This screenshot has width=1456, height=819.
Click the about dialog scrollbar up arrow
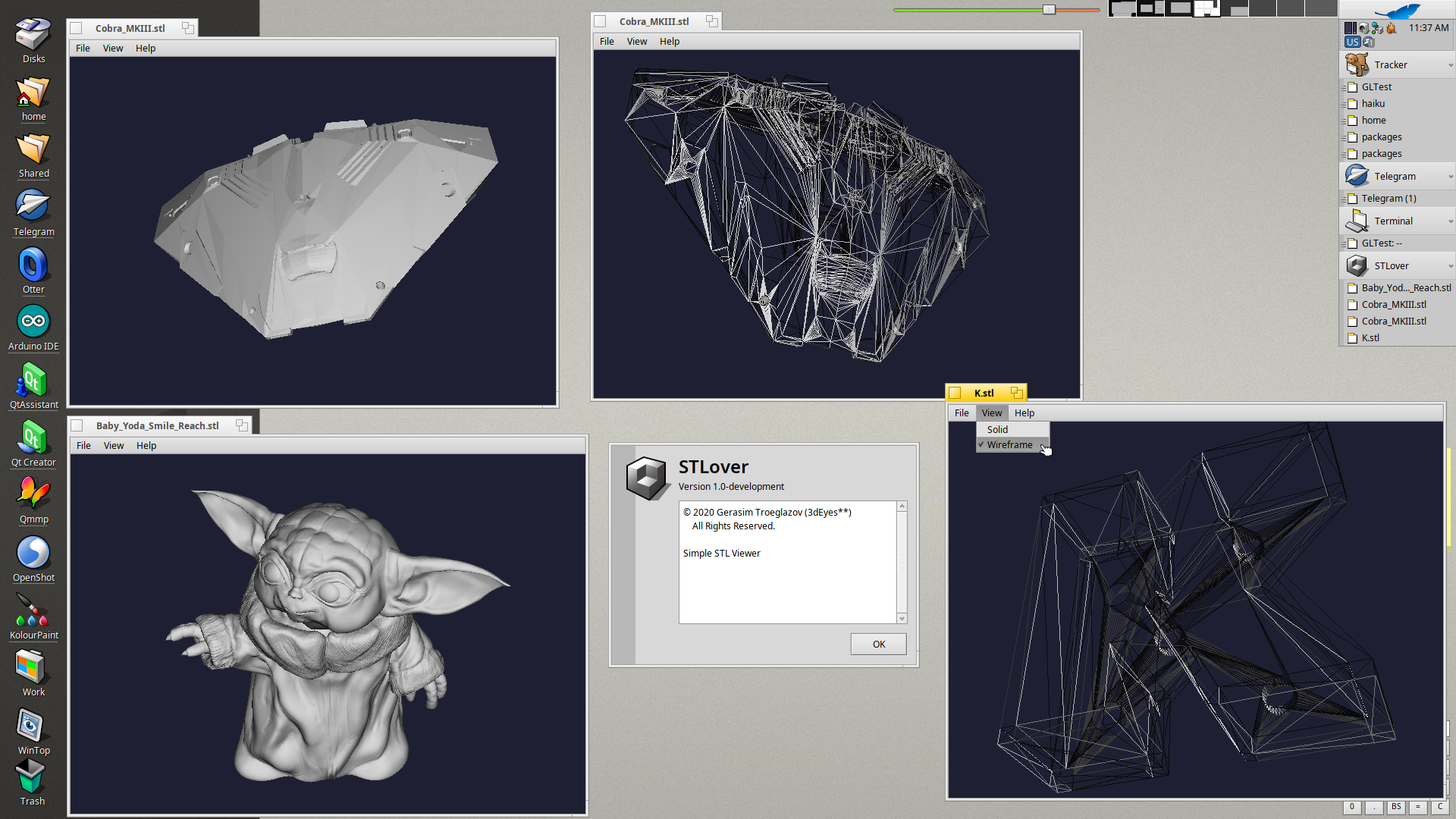902,507
